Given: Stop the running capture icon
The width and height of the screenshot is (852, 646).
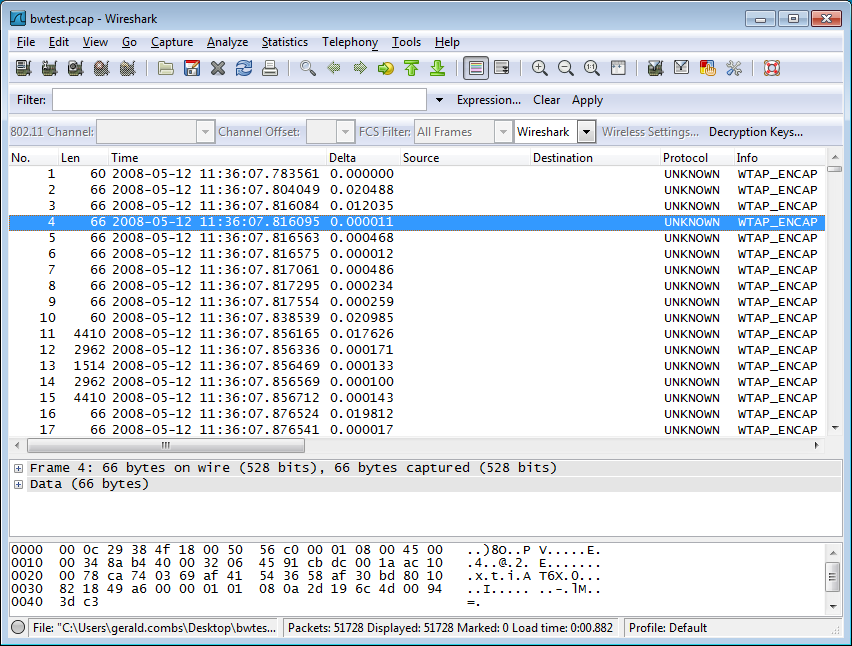Looking at the screenshot, I should 102,68.
